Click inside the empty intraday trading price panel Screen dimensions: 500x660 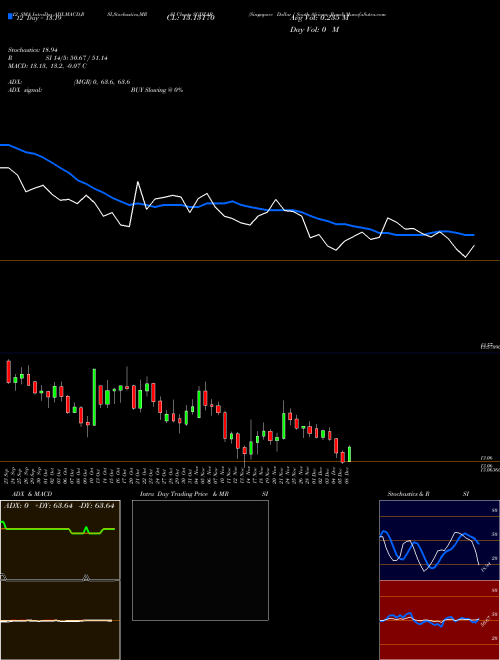[200, 560]
